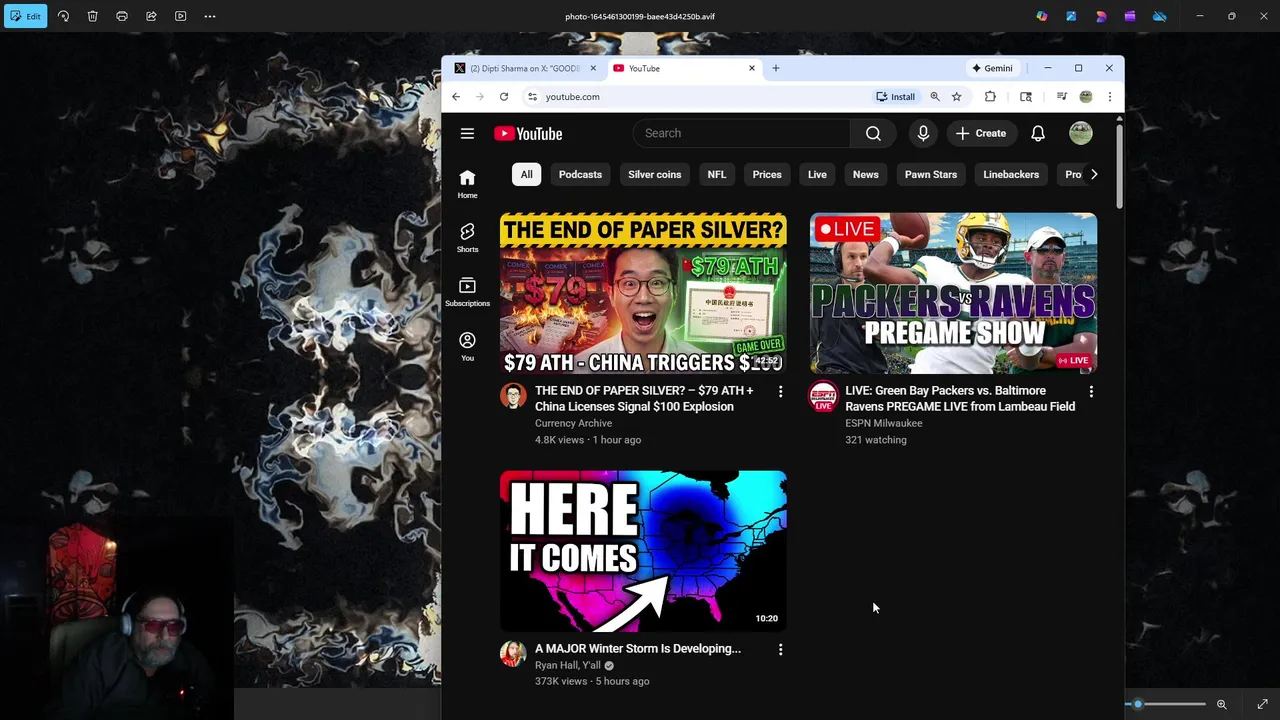Viewport: 1280px width, 720px height.
Task: Open a new browser tab
Action: point(776,68)
